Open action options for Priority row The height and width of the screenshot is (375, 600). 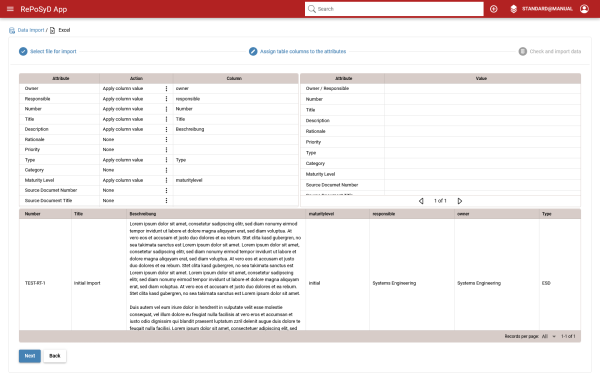tap(166, 150)
